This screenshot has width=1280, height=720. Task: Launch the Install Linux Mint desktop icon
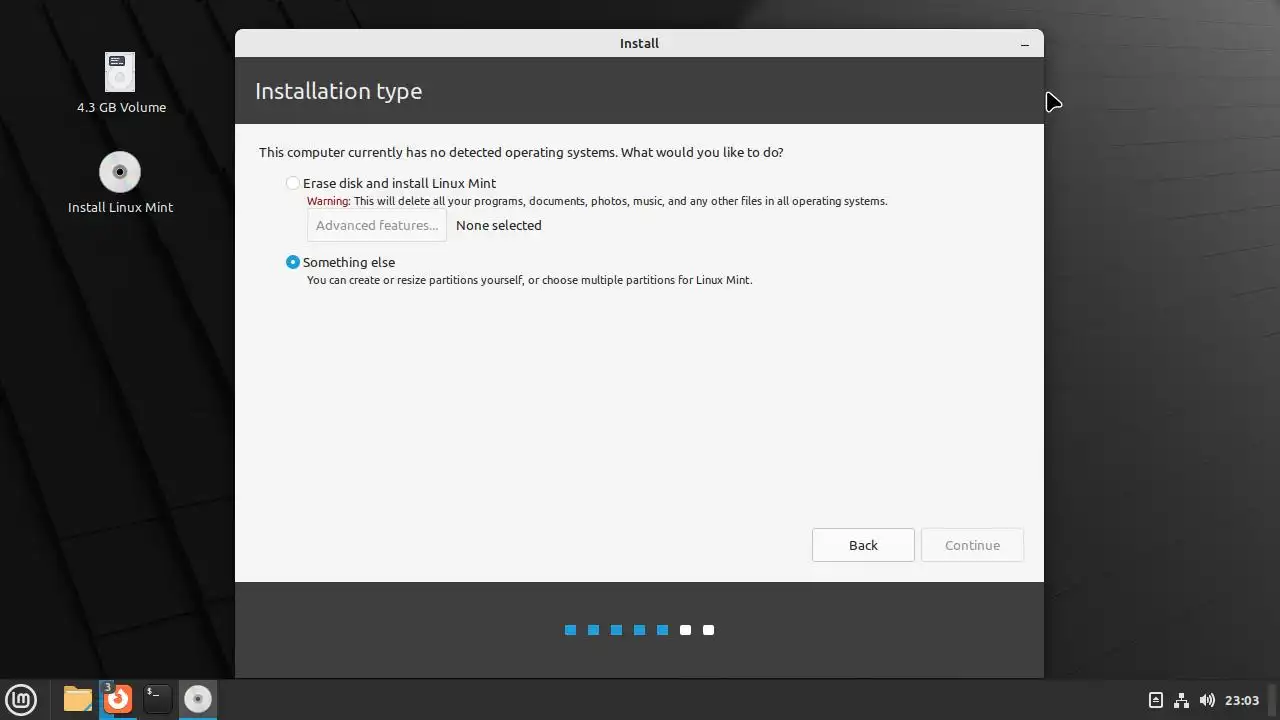120,183
